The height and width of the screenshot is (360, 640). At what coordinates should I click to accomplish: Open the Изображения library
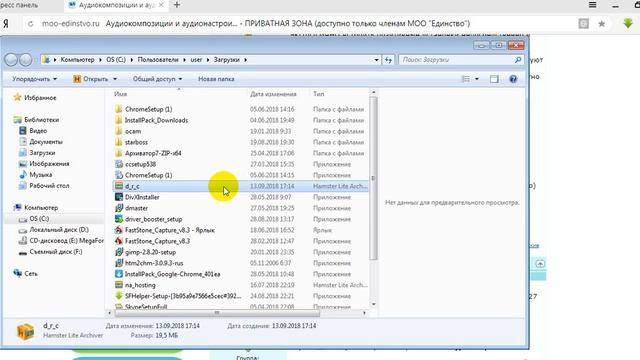pos(49,164)
